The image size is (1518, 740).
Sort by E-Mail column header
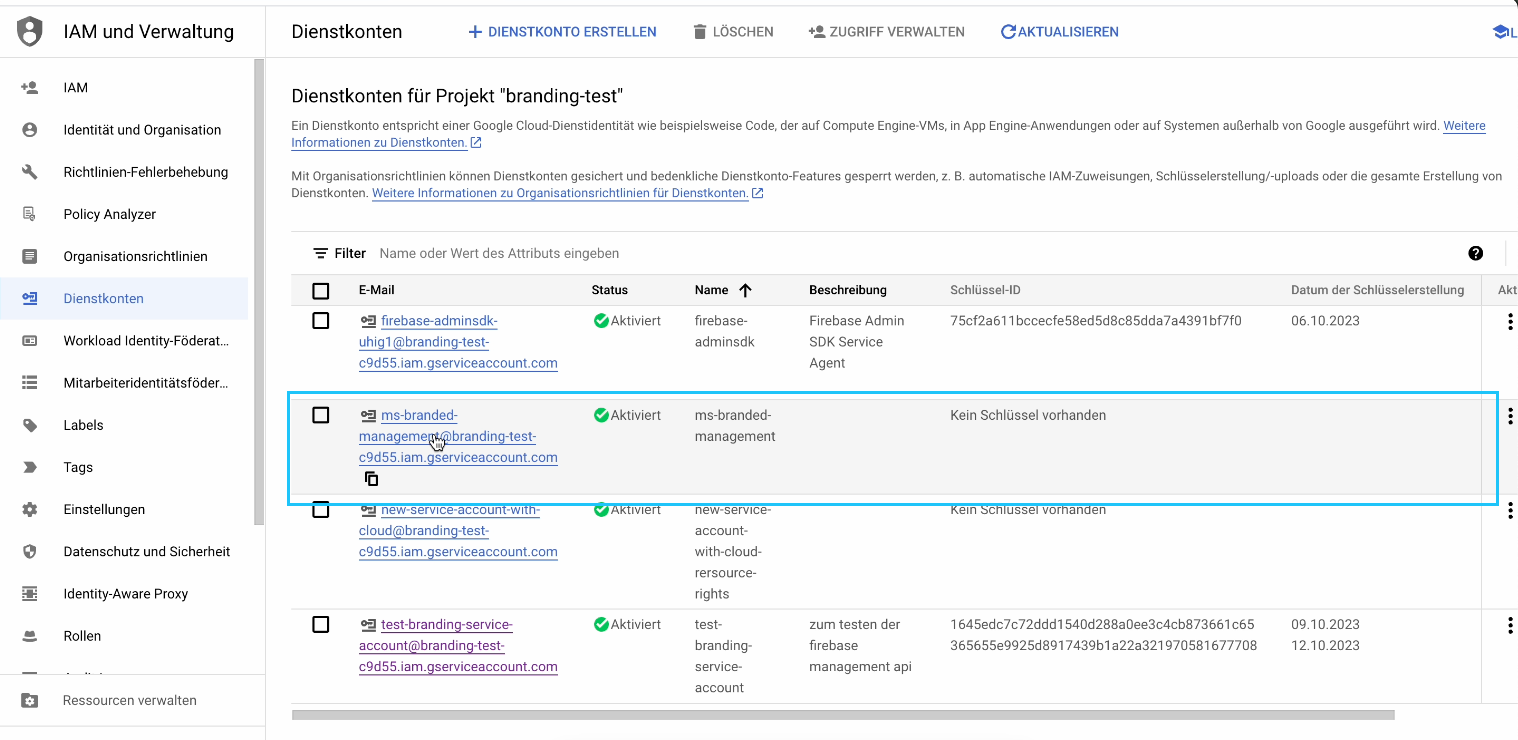point(376,290)
